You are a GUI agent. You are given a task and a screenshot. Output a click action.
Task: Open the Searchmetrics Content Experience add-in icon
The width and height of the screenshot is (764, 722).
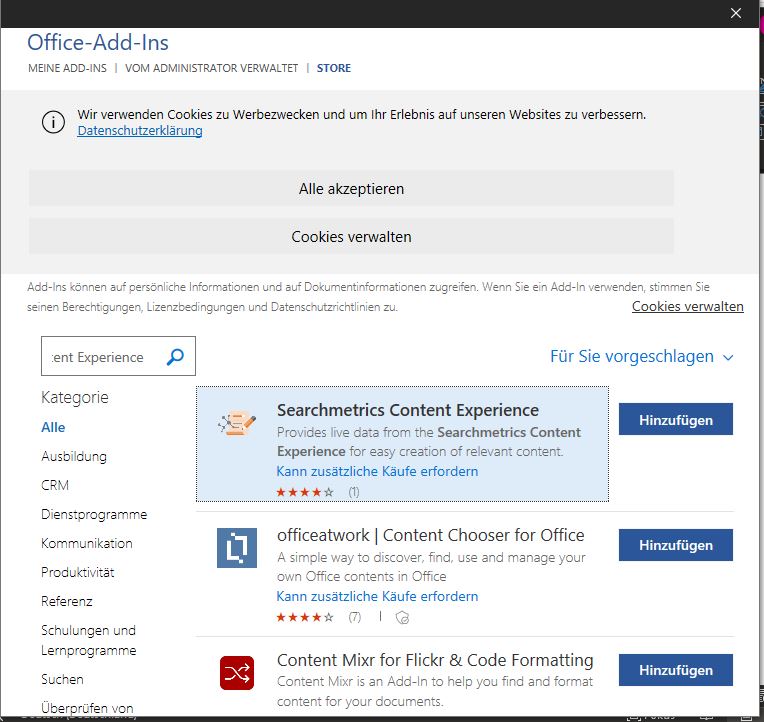pos(237,423)
